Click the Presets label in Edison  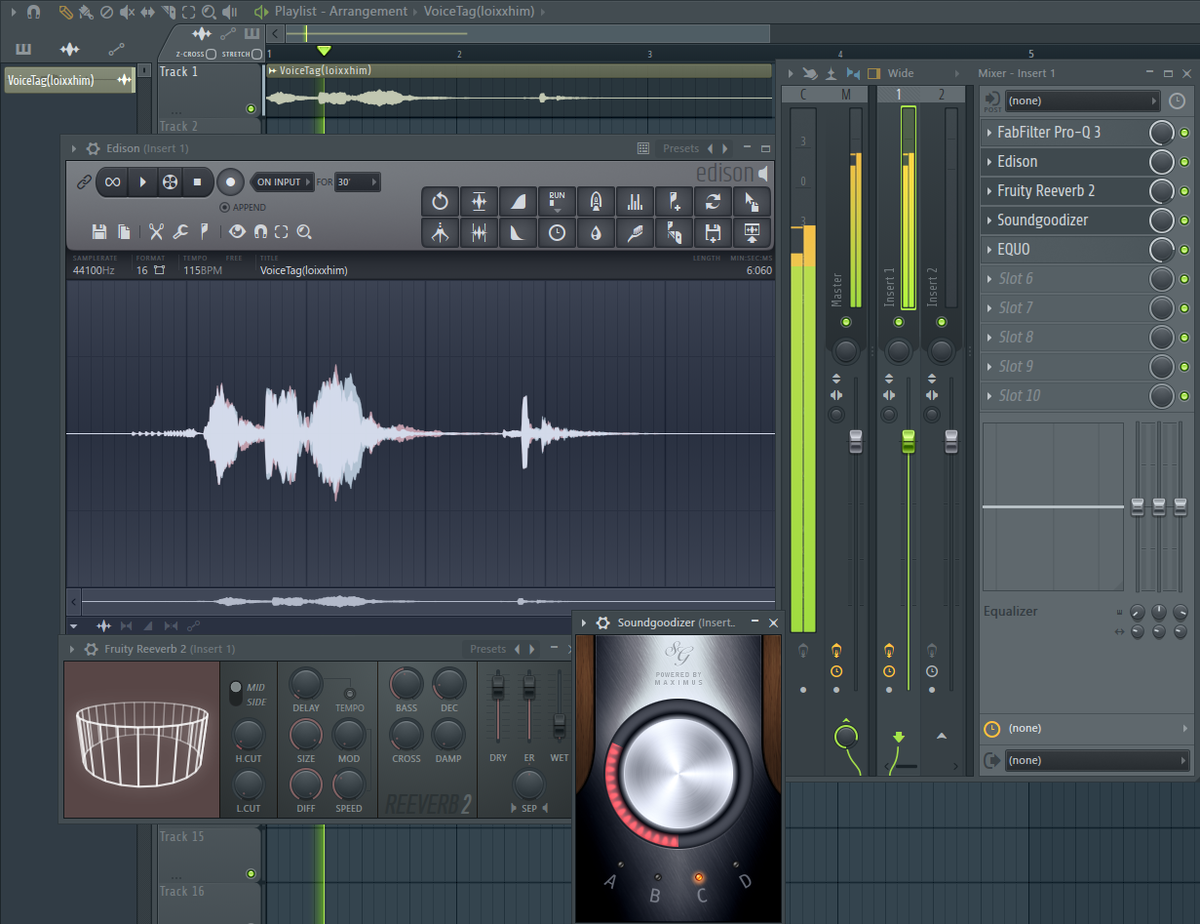(x=681, y=149)
